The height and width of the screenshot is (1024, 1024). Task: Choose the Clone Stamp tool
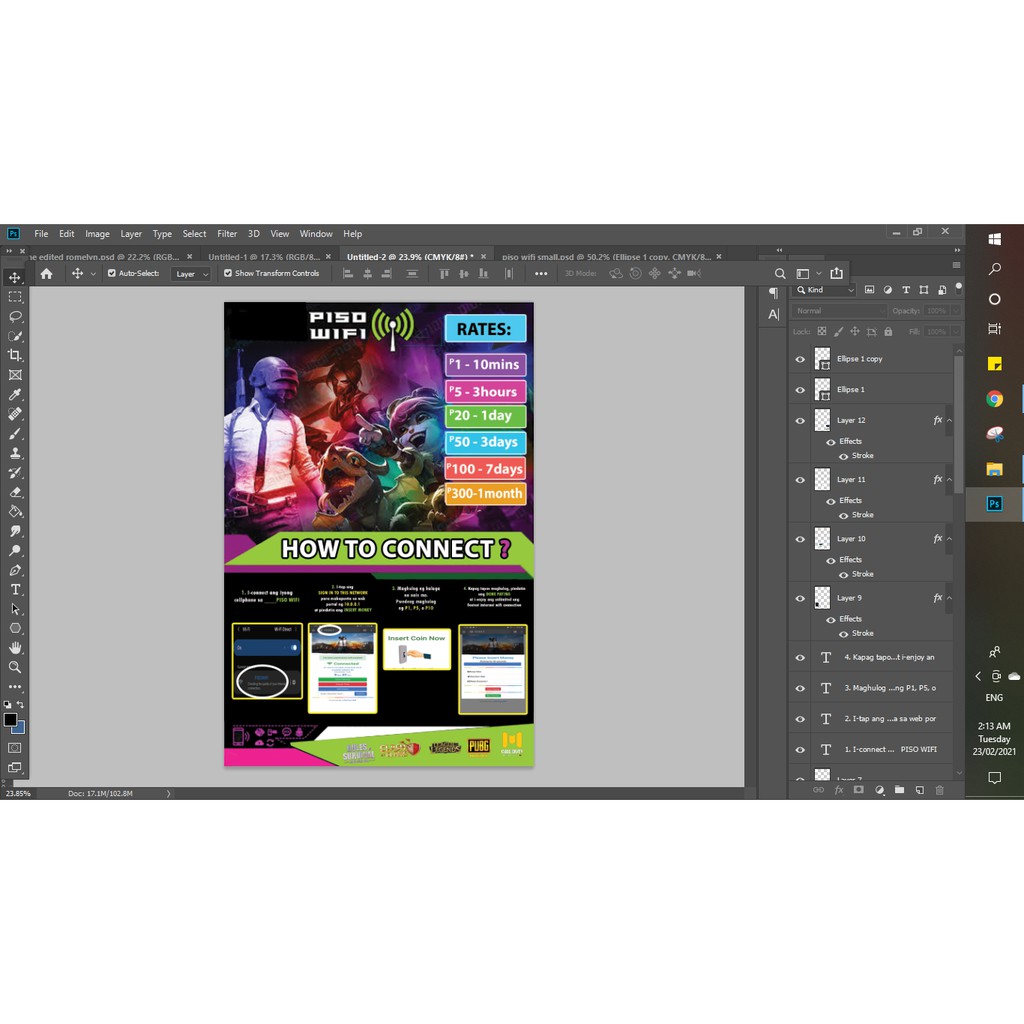[x=15, y=452]
